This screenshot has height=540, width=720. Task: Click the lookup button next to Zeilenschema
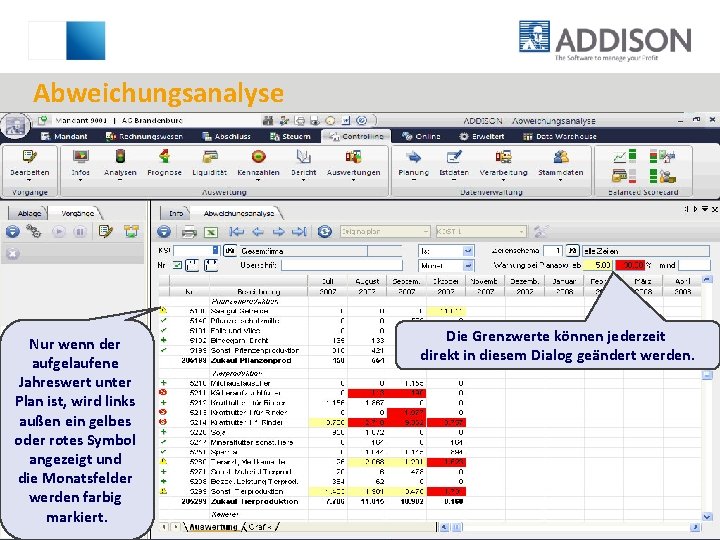[572, 251]
